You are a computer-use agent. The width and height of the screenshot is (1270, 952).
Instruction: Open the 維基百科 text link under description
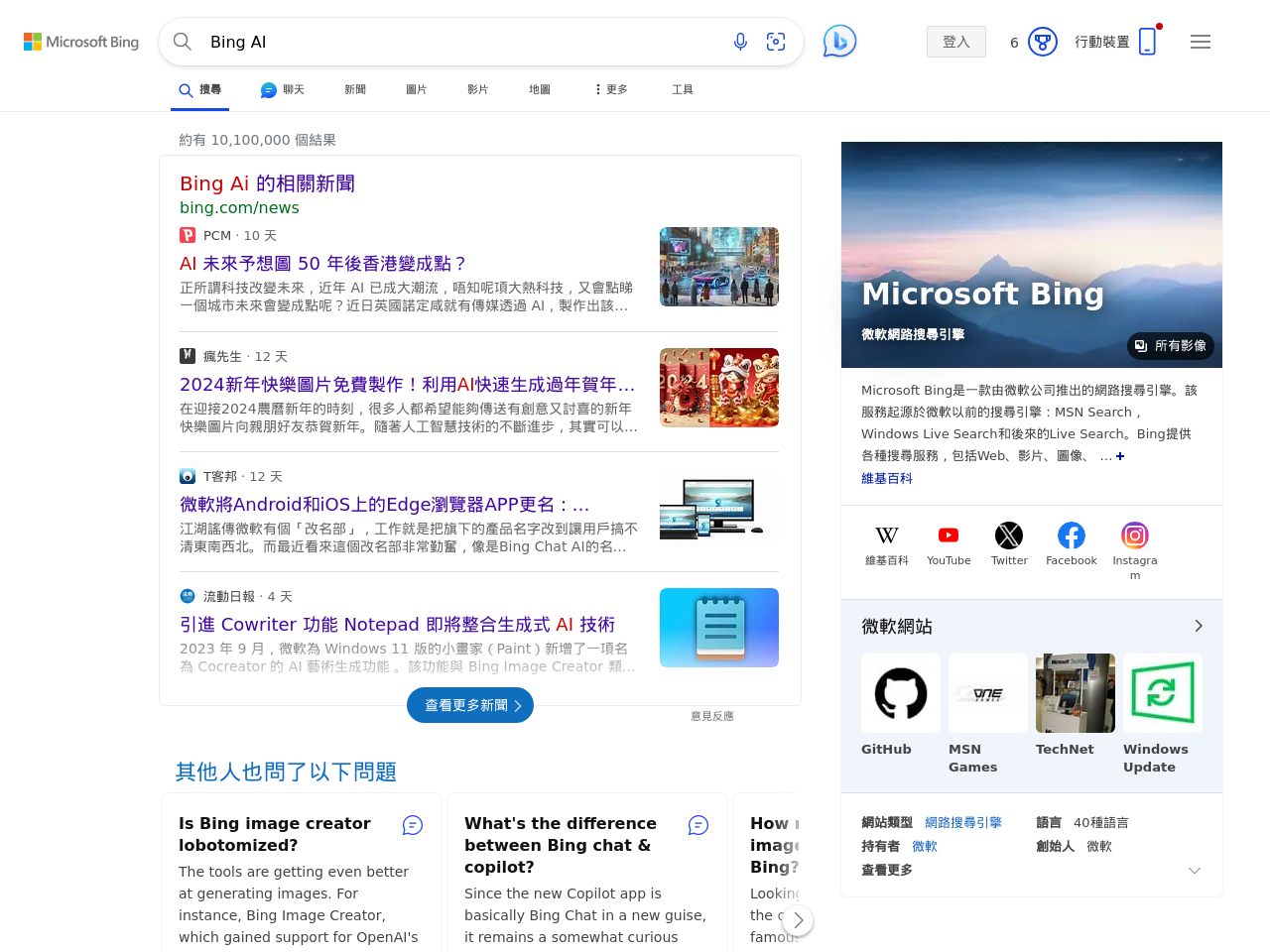pos(887,478)
